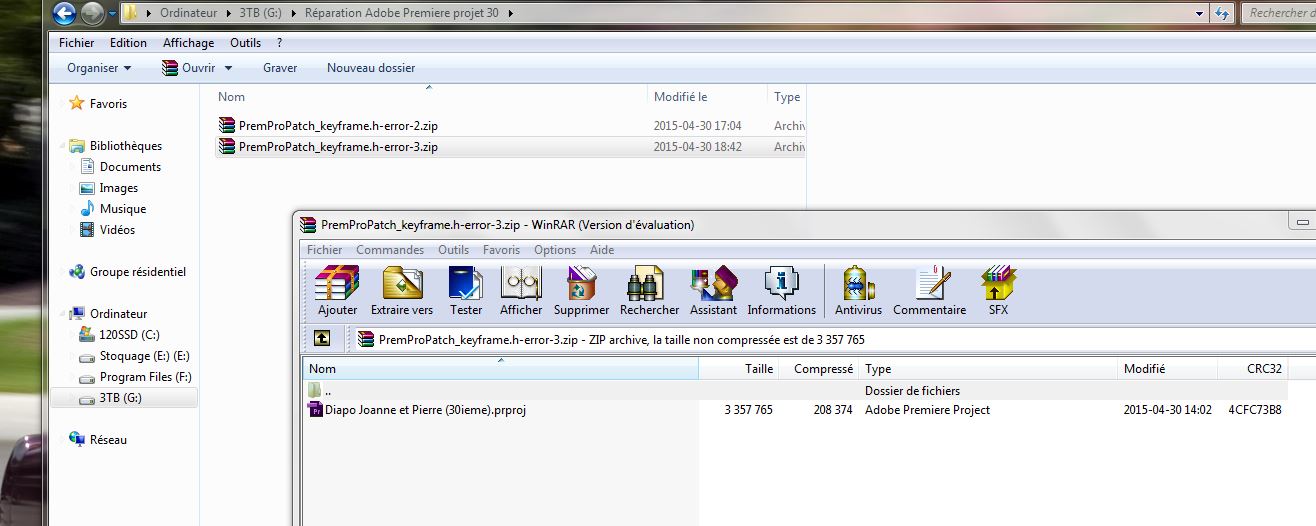Open the Afficher tool in WinRAR
Screen dimensions: 1316x526
tap(521, 291)
